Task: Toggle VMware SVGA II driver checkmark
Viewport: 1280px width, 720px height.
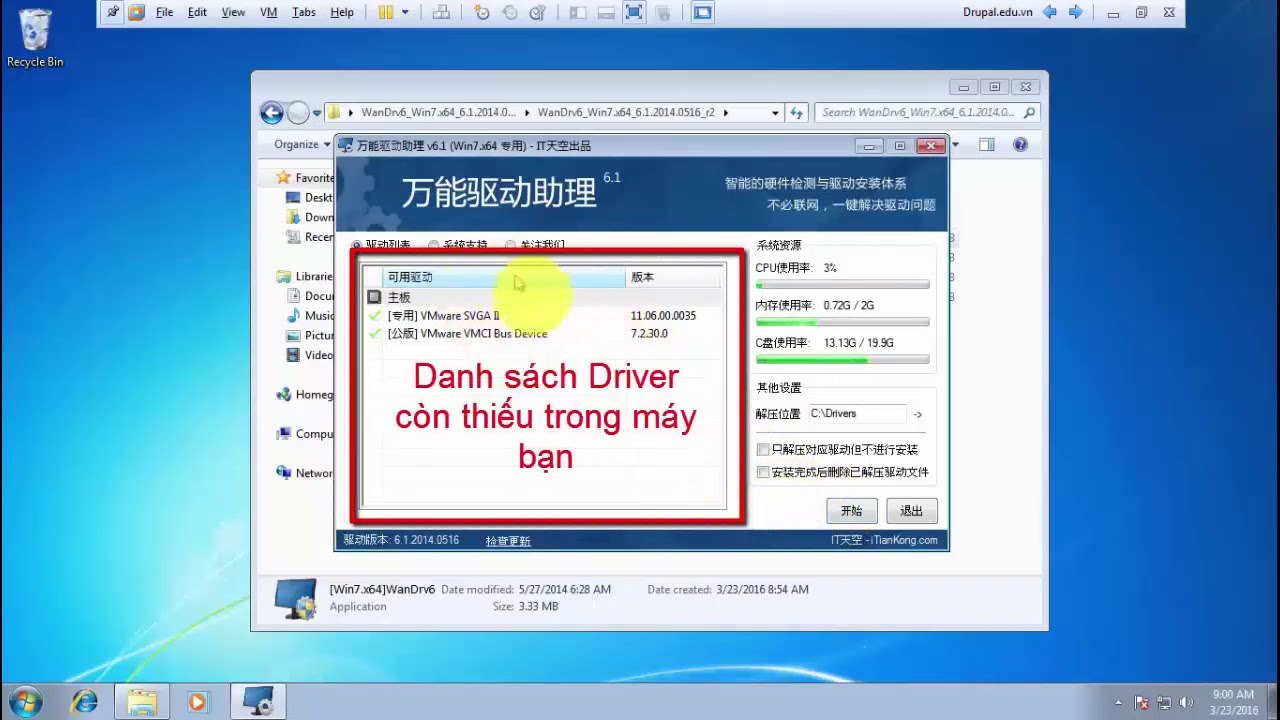Action: click(x=374, y=315)
